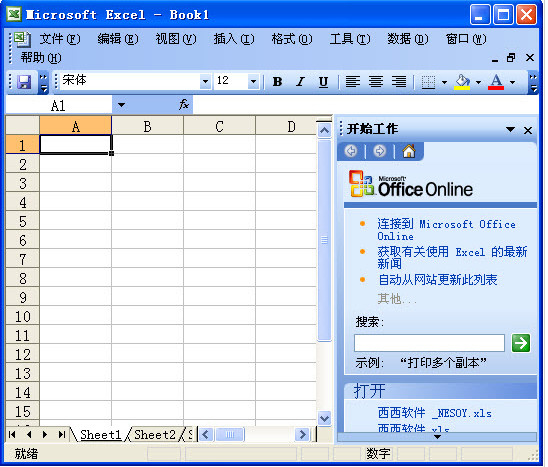
Task: Click task pane Back arrow
Action: click(351, 151)
